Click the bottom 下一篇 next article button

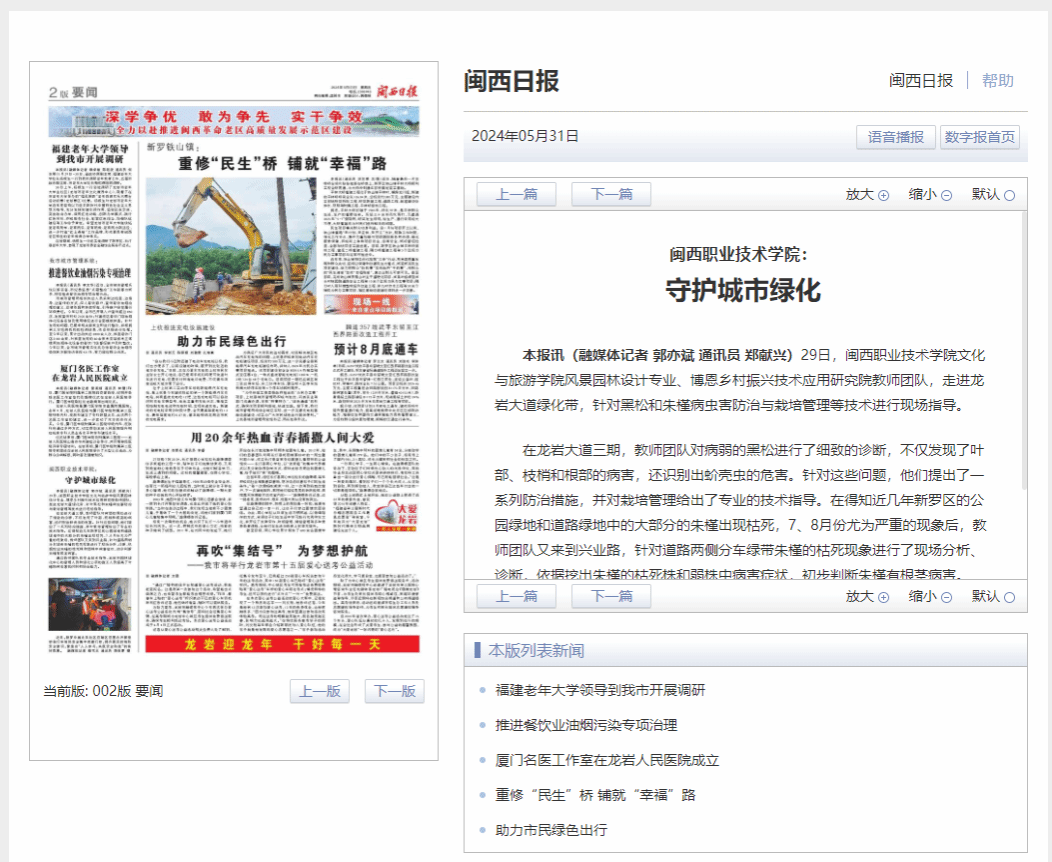click(x=611, y=596)
